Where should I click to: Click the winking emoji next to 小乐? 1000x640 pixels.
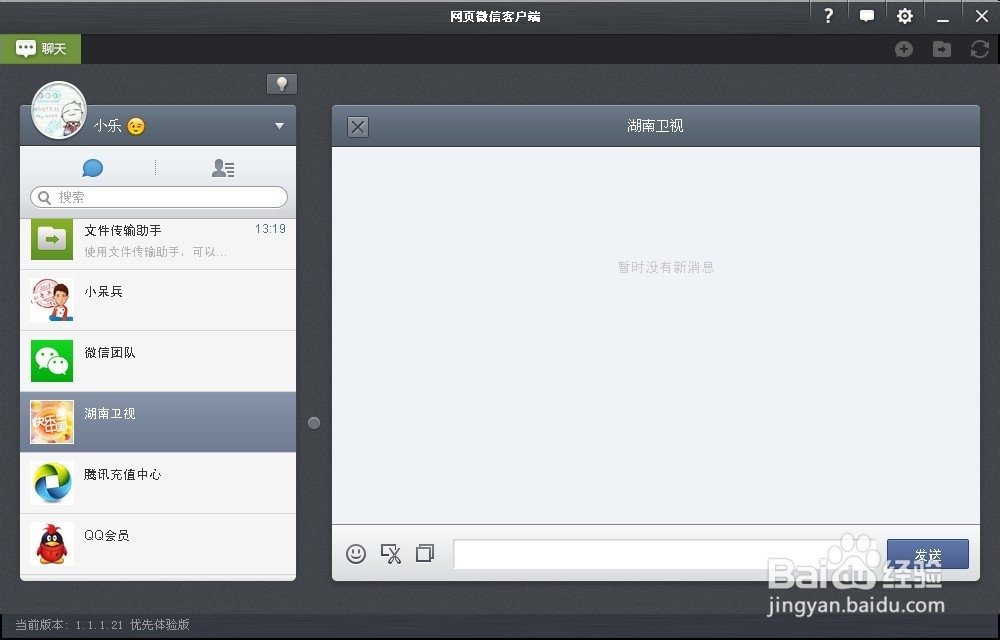pos(136,126)
